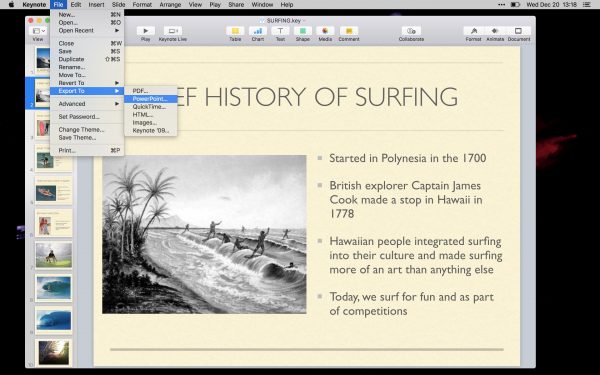The width and height of the screenshot is (600, 375).
Task: Open the Format inspector
Action: click(x=473, y=31)
